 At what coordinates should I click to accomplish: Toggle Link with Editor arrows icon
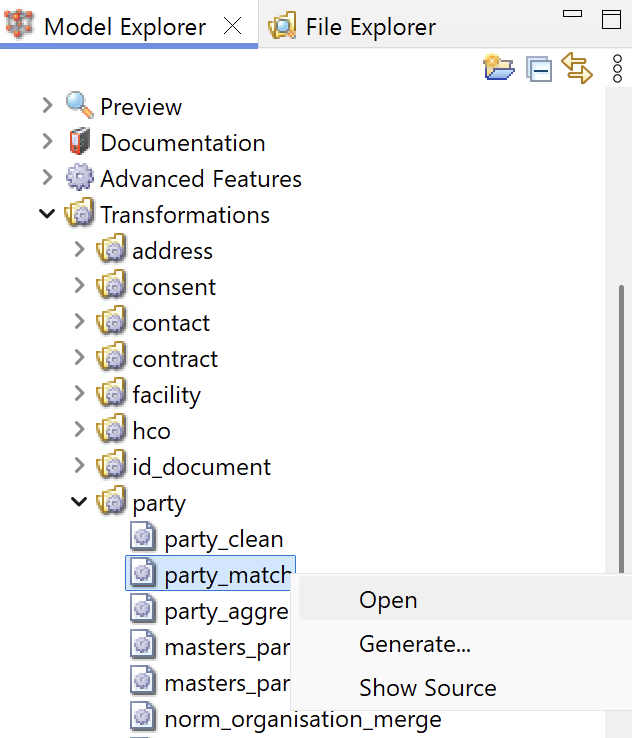pyautogui.click(x=577, y=68)
